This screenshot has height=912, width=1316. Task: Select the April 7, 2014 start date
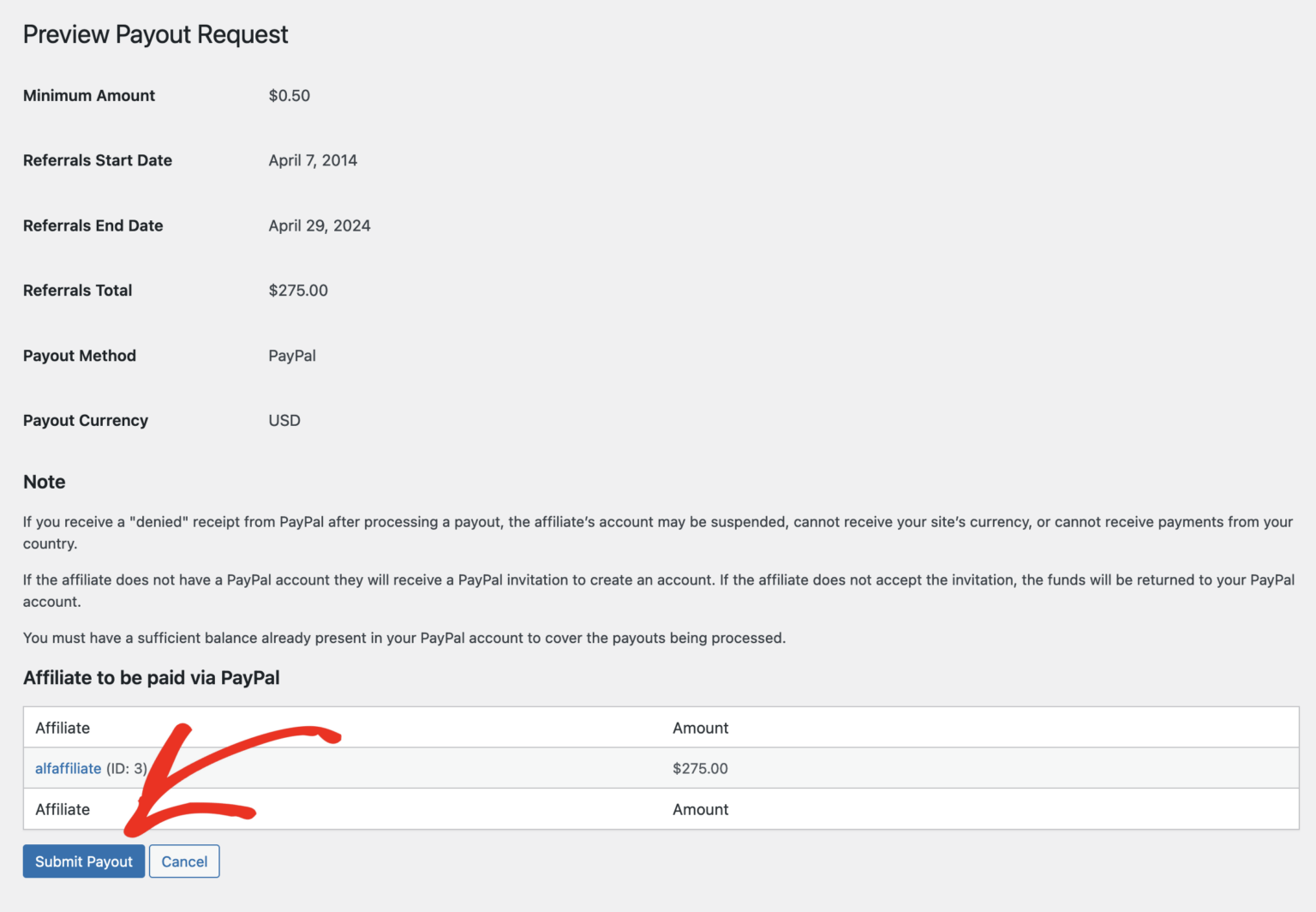pyautogui.click(x=313, y=160)
